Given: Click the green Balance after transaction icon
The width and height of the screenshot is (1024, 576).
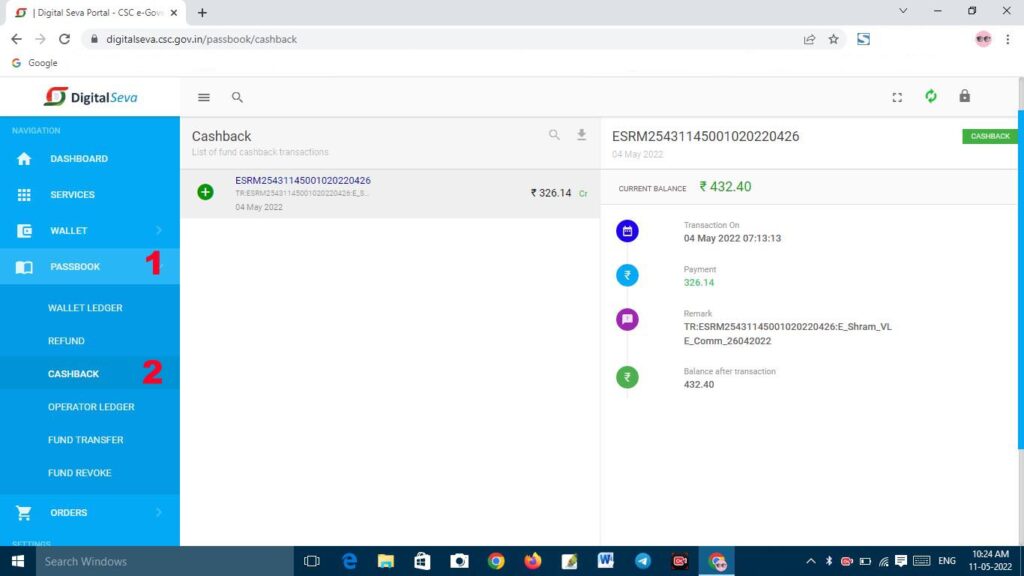Looking at the screenshot, I should click(x=627, y=377).
